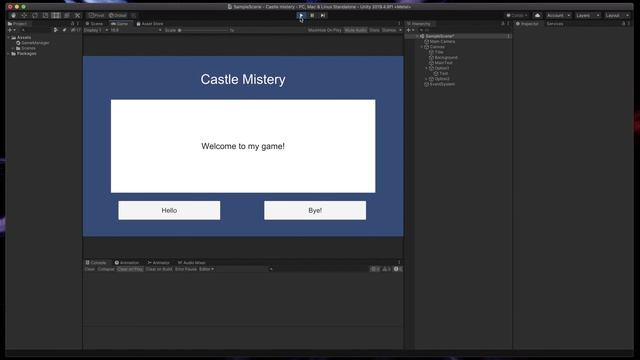The height and width of the screenshot is (360, 640).
Task: Collapse the Canvas tree arrow
Action: tap(422, 47)
